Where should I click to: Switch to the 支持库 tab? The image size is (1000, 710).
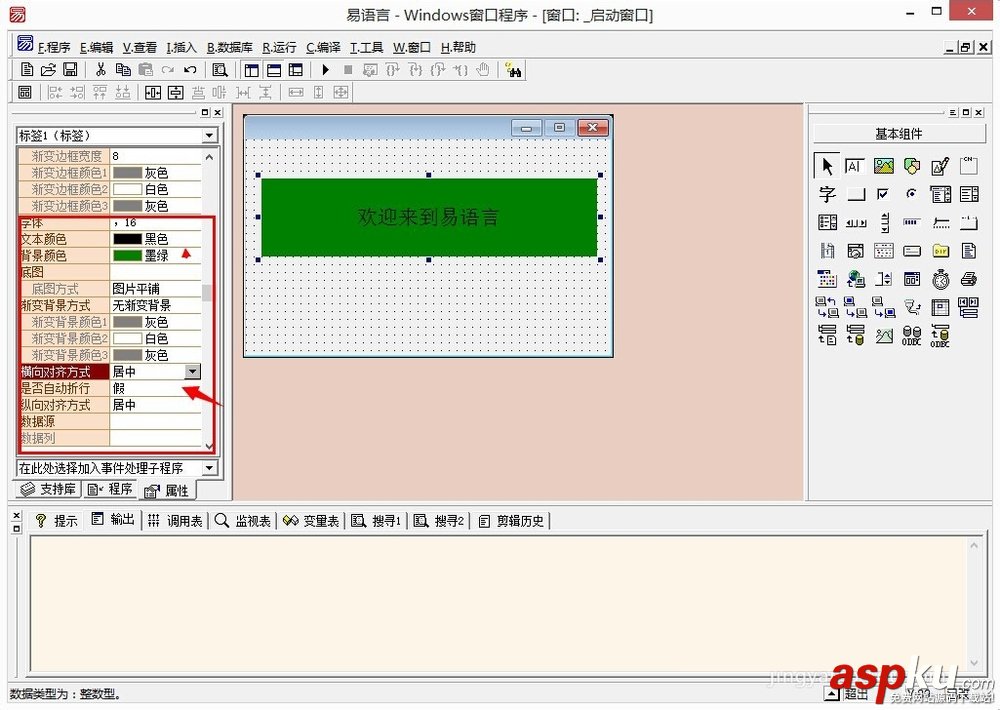(48, 489)
